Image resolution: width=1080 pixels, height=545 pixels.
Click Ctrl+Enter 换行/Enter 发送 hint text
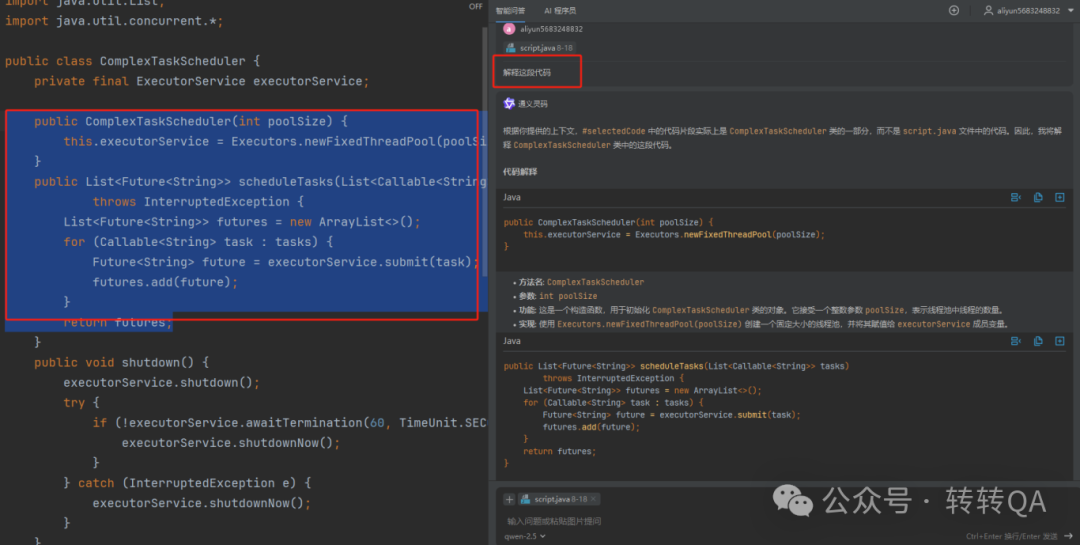point(1012,536)
